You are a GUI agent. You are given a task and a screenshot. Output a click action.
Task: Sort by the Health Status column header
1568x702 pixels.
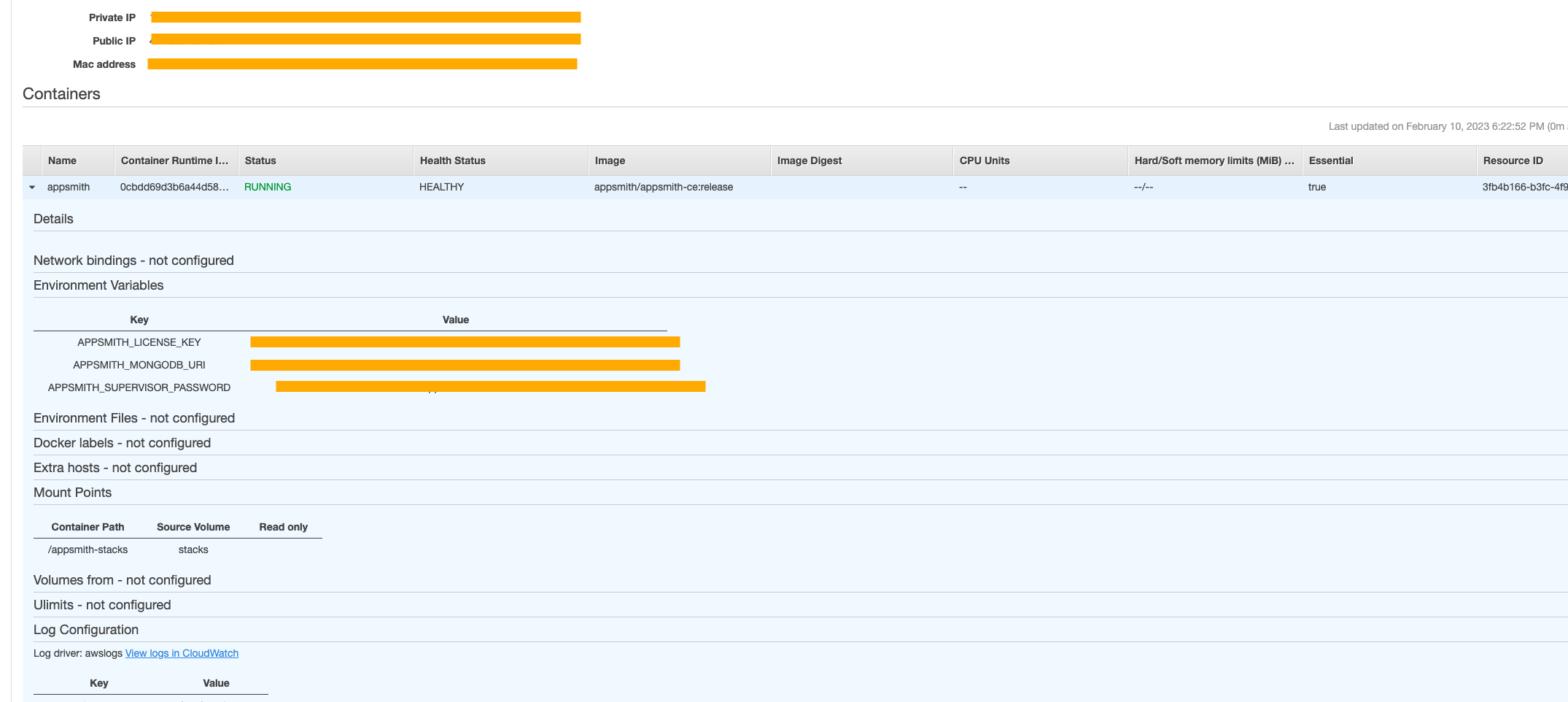(451, 160)
